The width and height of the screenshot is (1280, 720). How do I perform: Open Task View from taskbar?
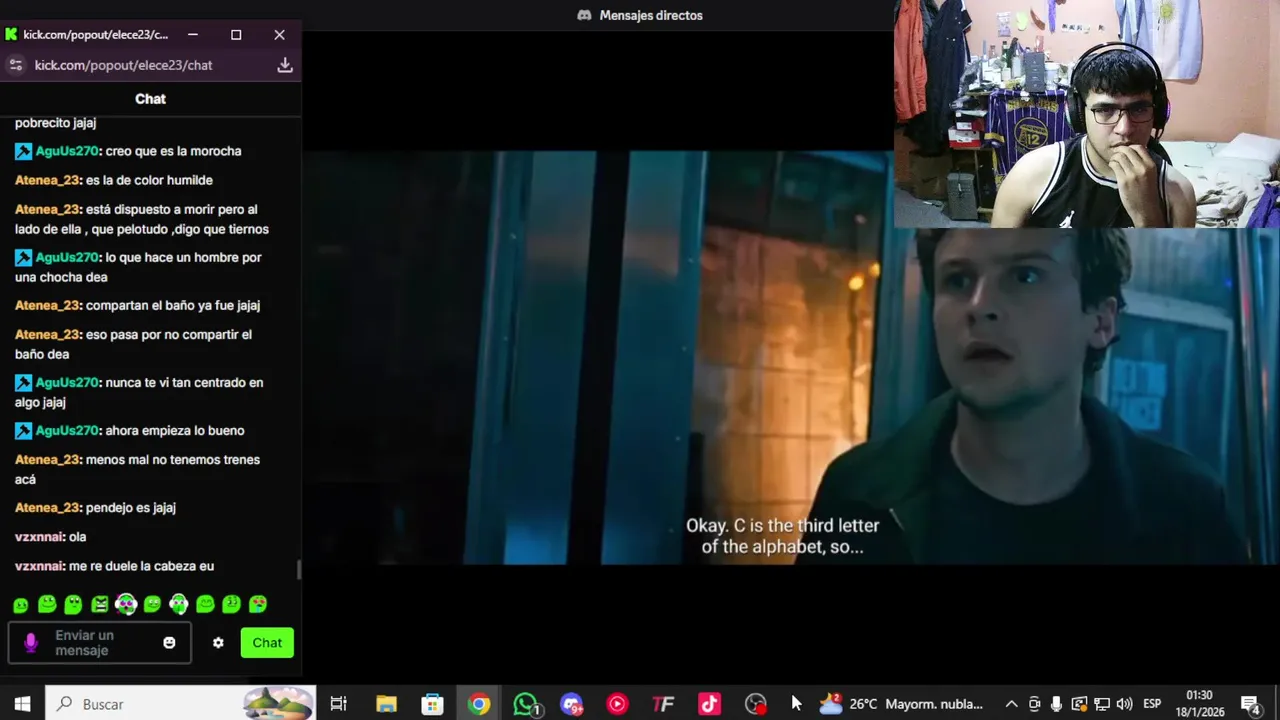tap(339, 704)
